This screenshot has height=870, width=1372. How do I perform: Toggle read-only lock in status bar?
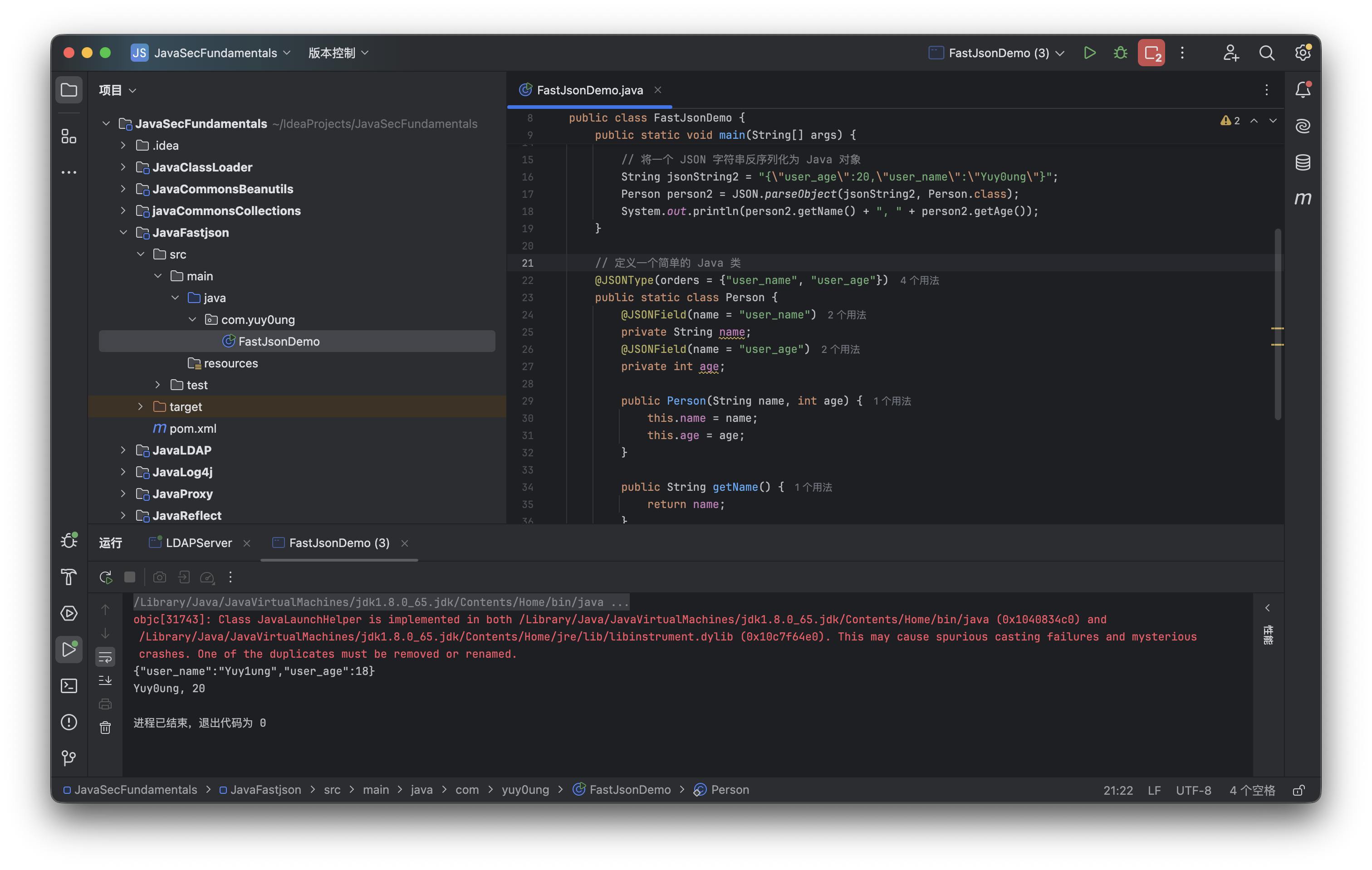coord(1298,790)
